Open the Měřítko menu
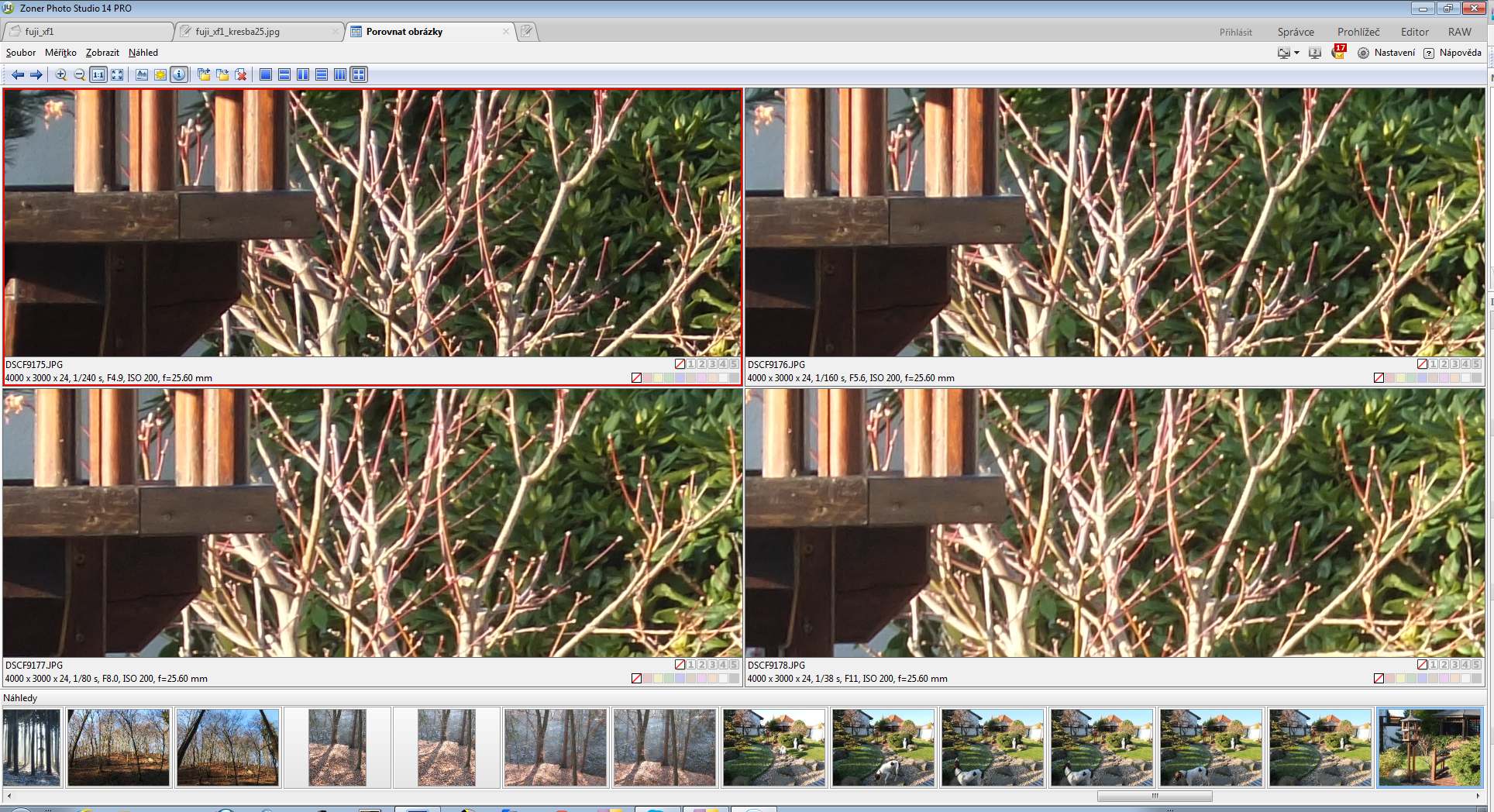Image resolution: width=1494 pixels, height=812 pixels. click(60, 53)
